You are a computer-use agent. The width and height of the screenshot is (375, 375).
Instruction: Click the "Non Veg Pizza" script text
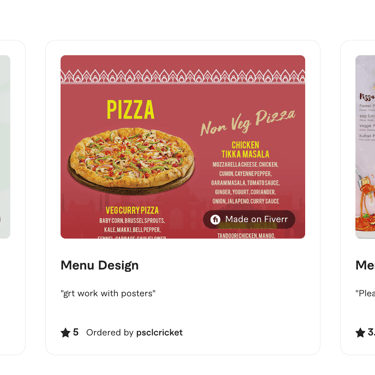[248, 122]
